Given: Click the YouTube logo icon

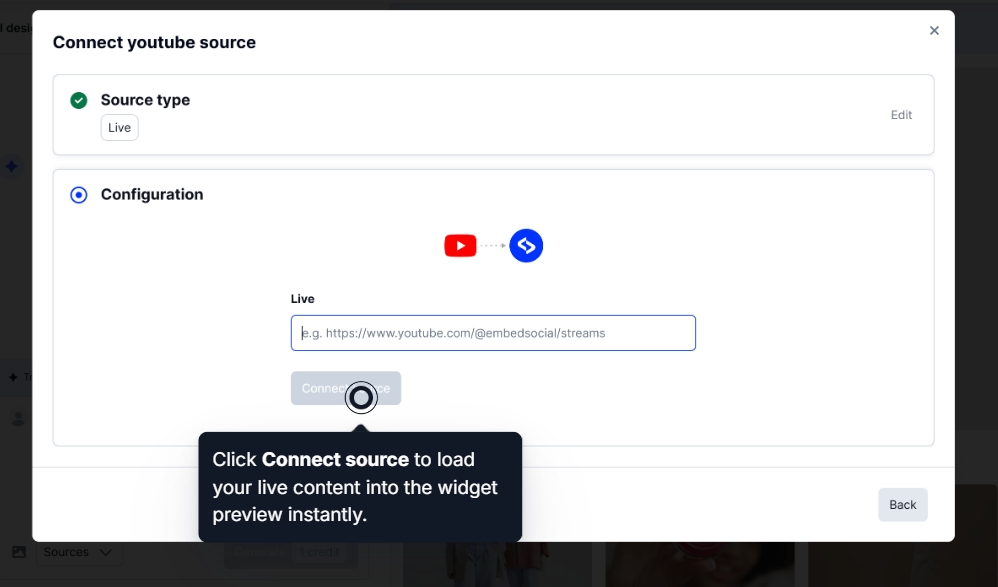Looking at the screenshot, I should [x=460, y=245].
